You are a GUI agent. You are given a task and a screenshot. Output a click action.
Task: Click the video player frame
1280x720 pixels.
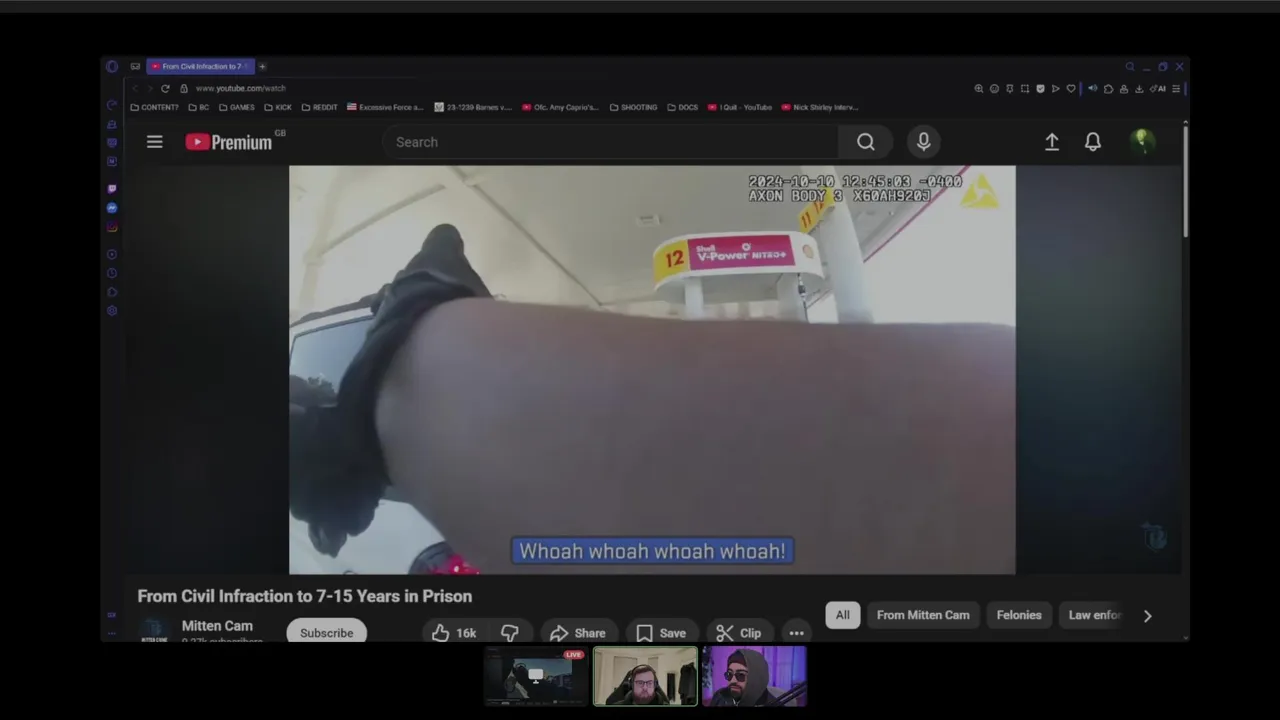point(652,370)
